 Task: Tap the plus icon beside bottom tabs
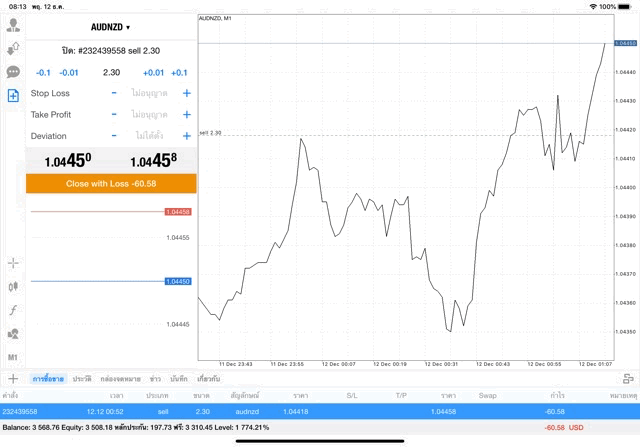pos(13,379)
